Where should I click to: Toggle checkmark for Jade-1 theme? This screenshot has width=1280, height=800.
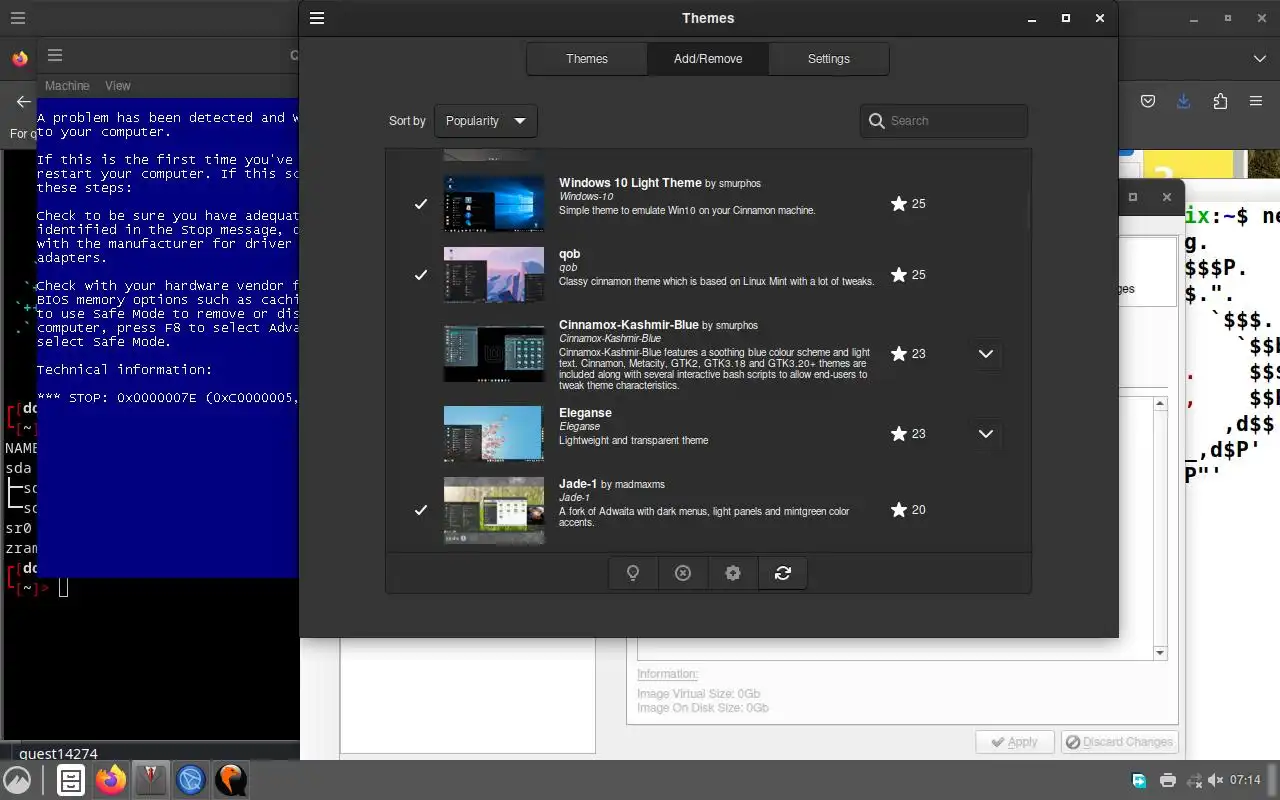(x=421, y=510)
